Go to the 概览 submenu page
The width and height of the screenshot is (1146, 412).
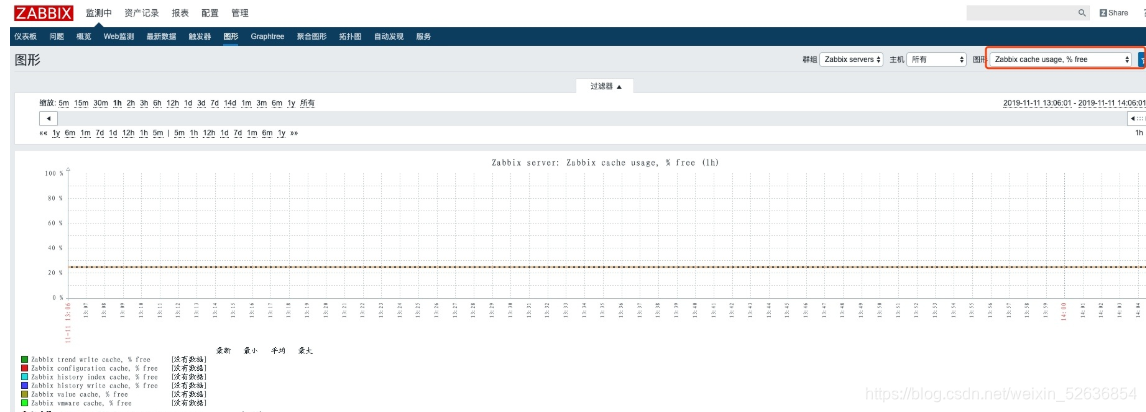84,37
